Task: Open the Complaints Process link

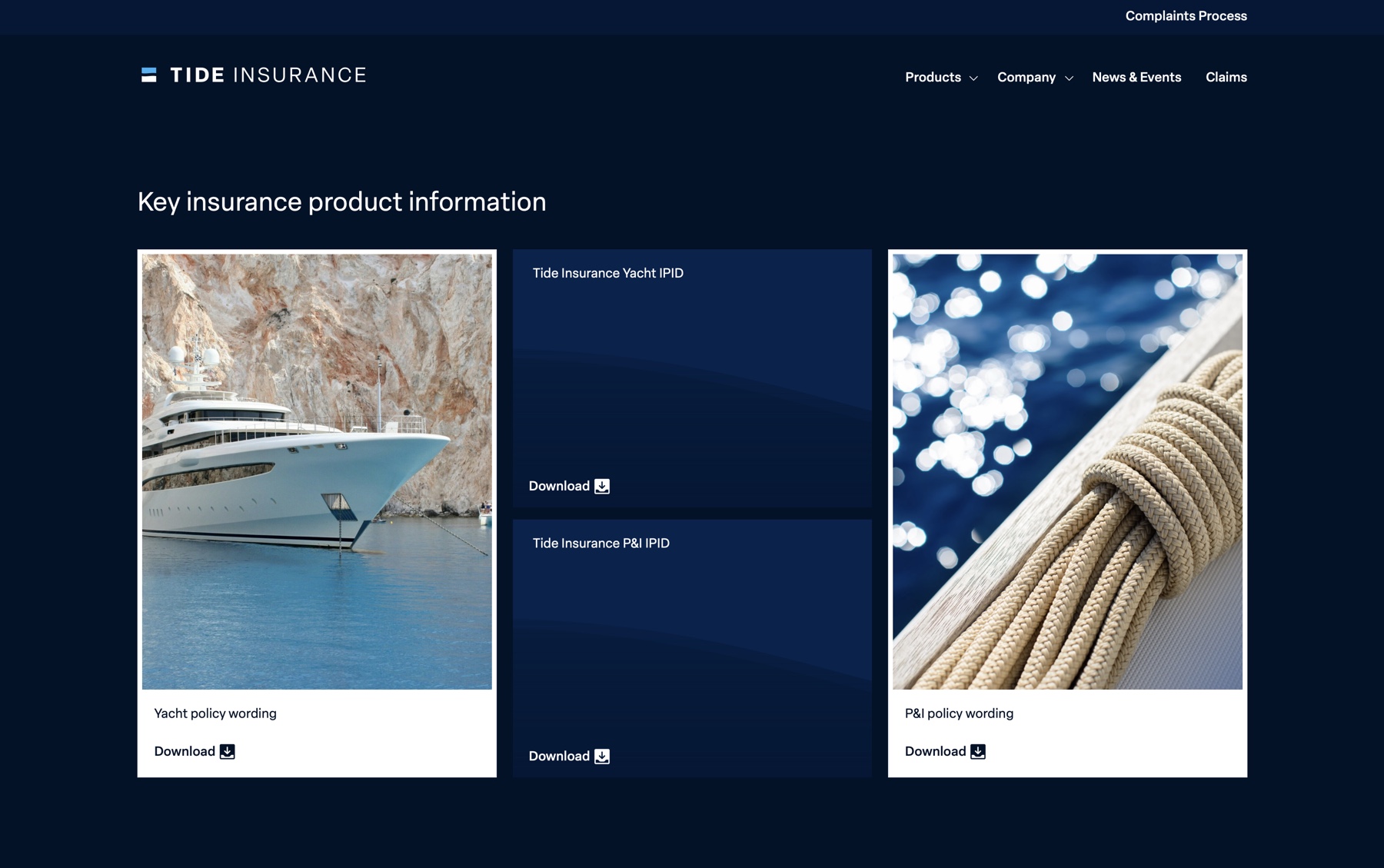Action: (x=1186, y=15)
